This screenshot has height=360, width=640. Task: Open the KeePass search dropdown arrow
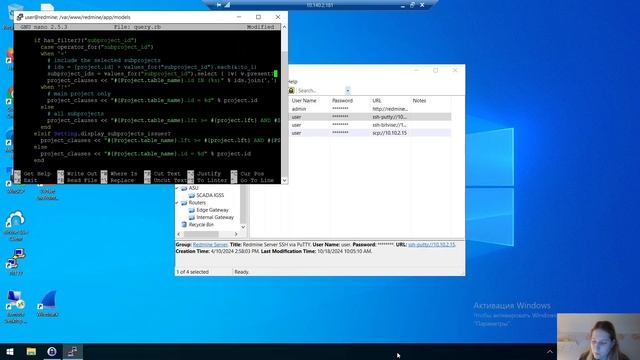pos(348,91)
